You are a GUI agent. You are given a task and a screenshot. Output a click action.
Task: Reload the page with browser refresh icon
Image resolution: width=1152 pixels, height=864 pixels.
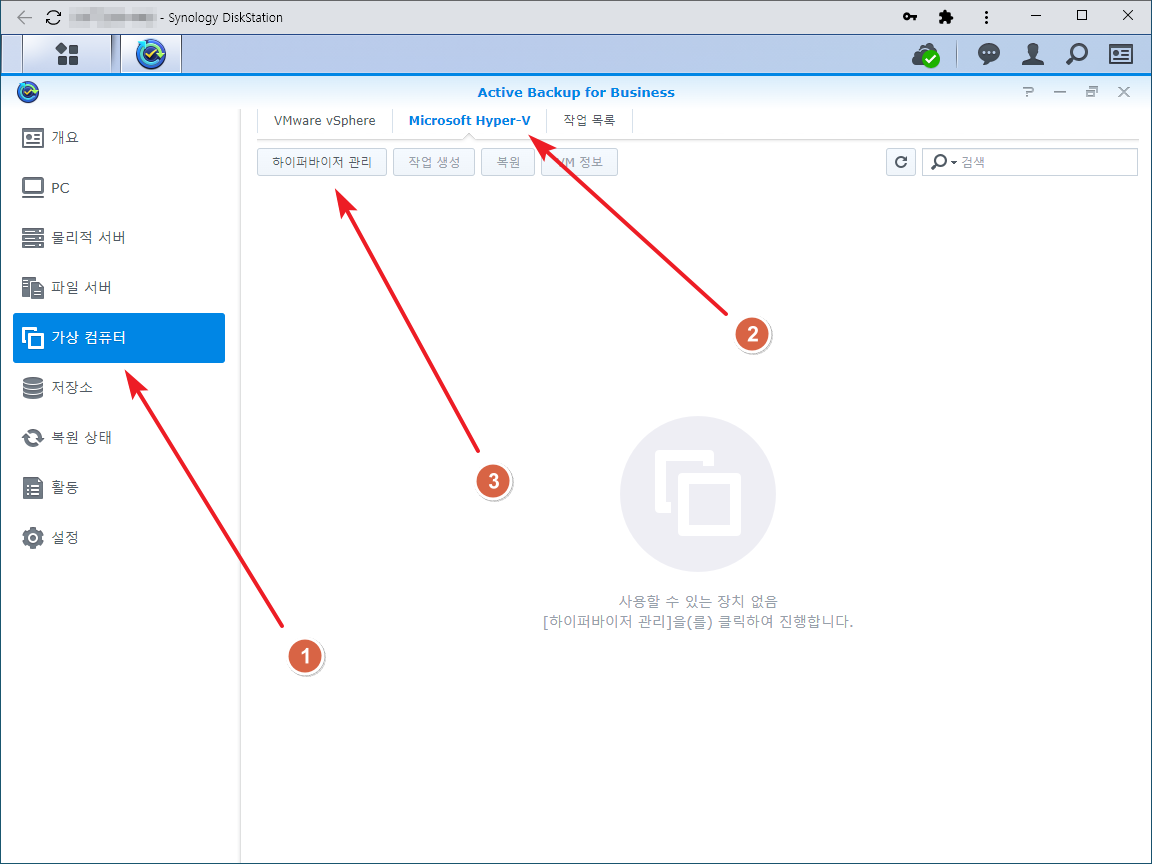click(x=53, y=17)
